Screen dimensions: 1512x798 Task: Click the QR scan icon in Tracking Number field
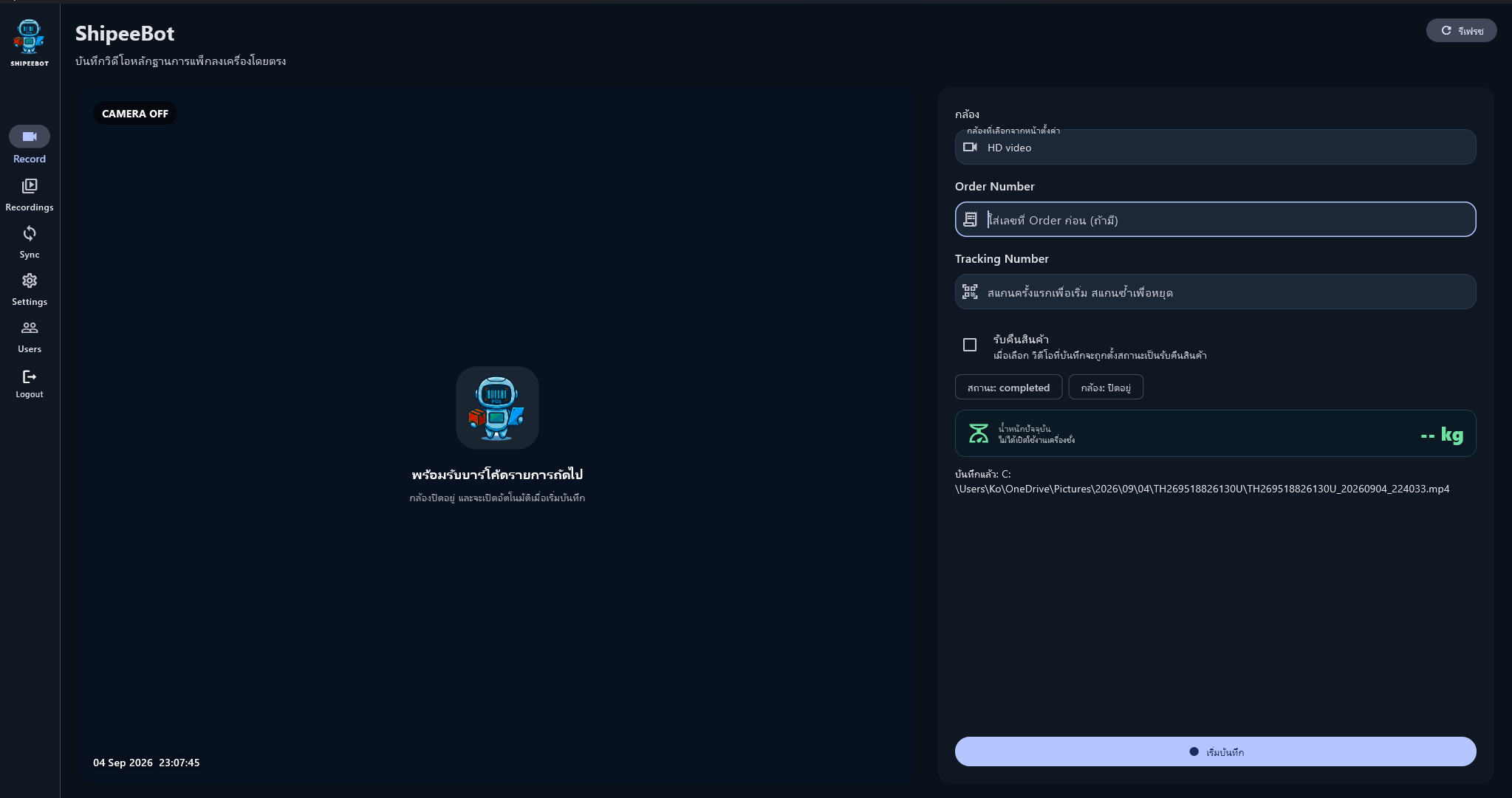tap(970, 292)
